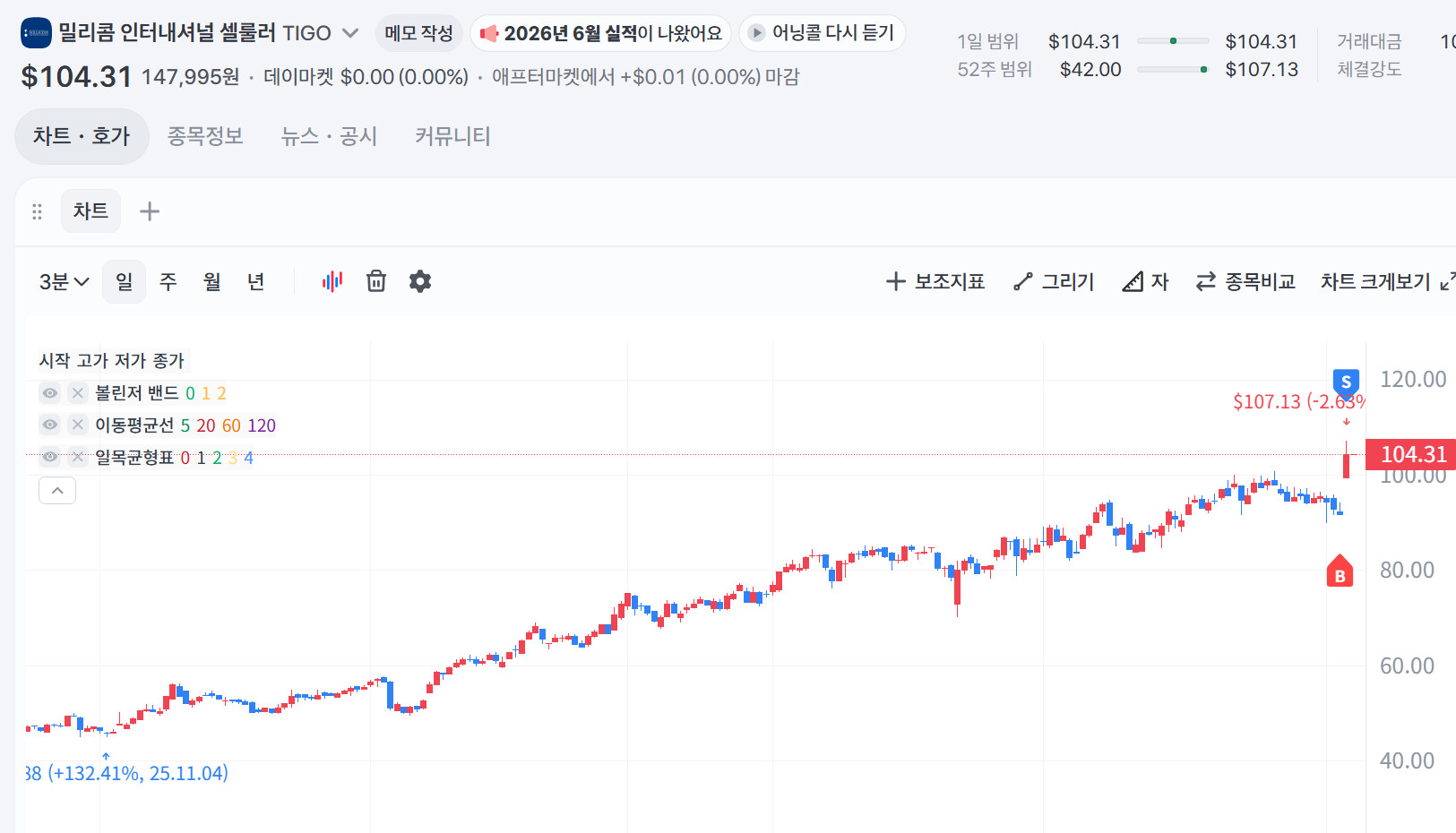The height and width of the screenshot is (833, 1456).
Task: Open the 종목정보 tab
Action: coord(205,136)
